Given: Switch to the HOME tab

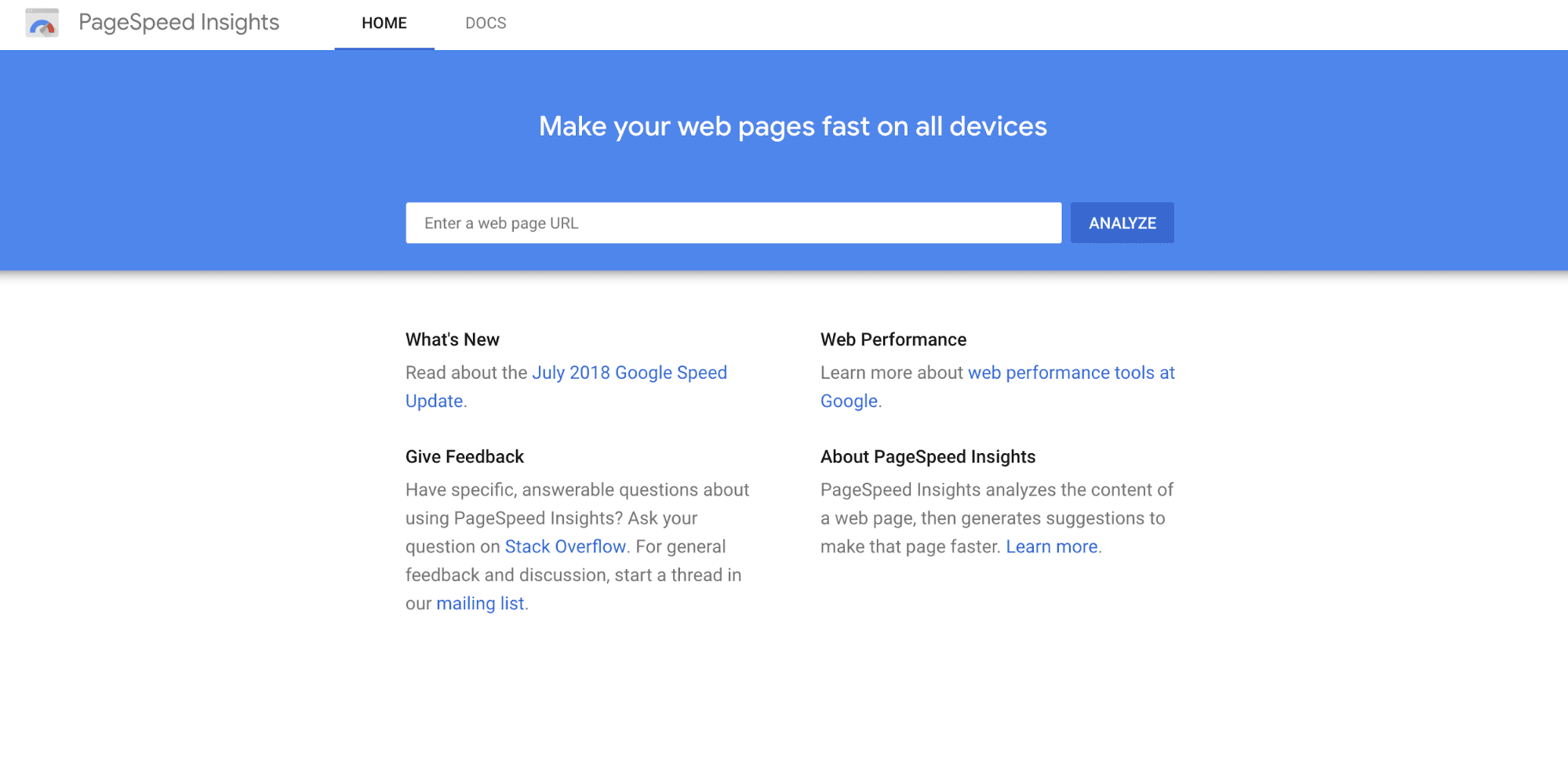Looking at the screenshot, I should tap(384, 24).
